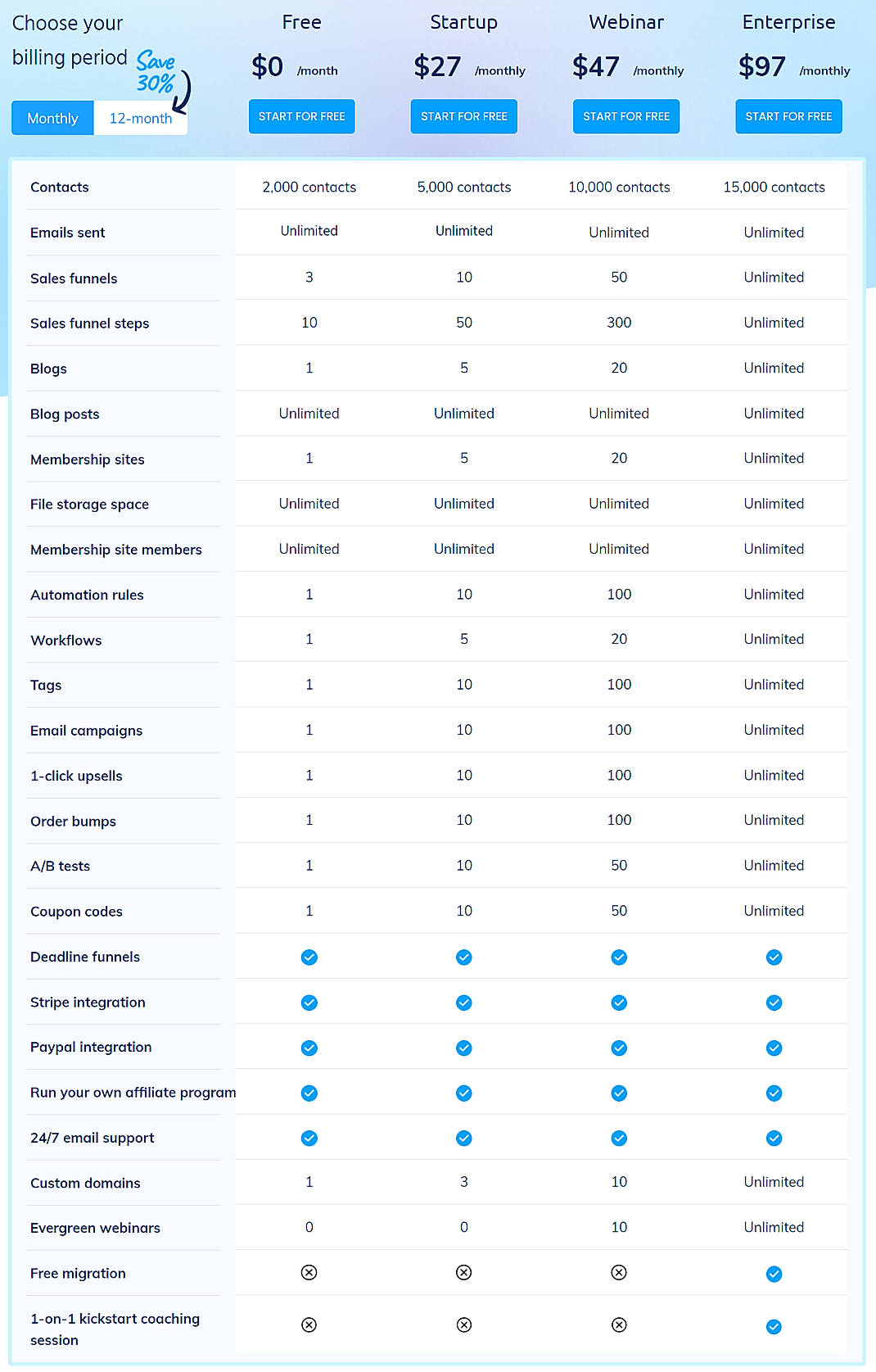Viewport: 876px width, 1372px height.
Task: Click the 24/7 email support checkmark under Free
Action: tap(309, 1138)
